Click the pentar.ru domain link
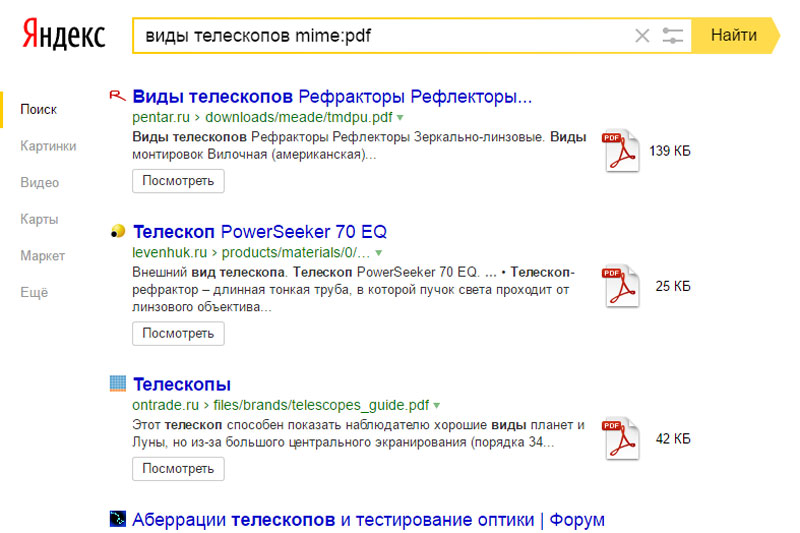Image resolution: width=800 pixels, height=533 pixels. point(161,117)
